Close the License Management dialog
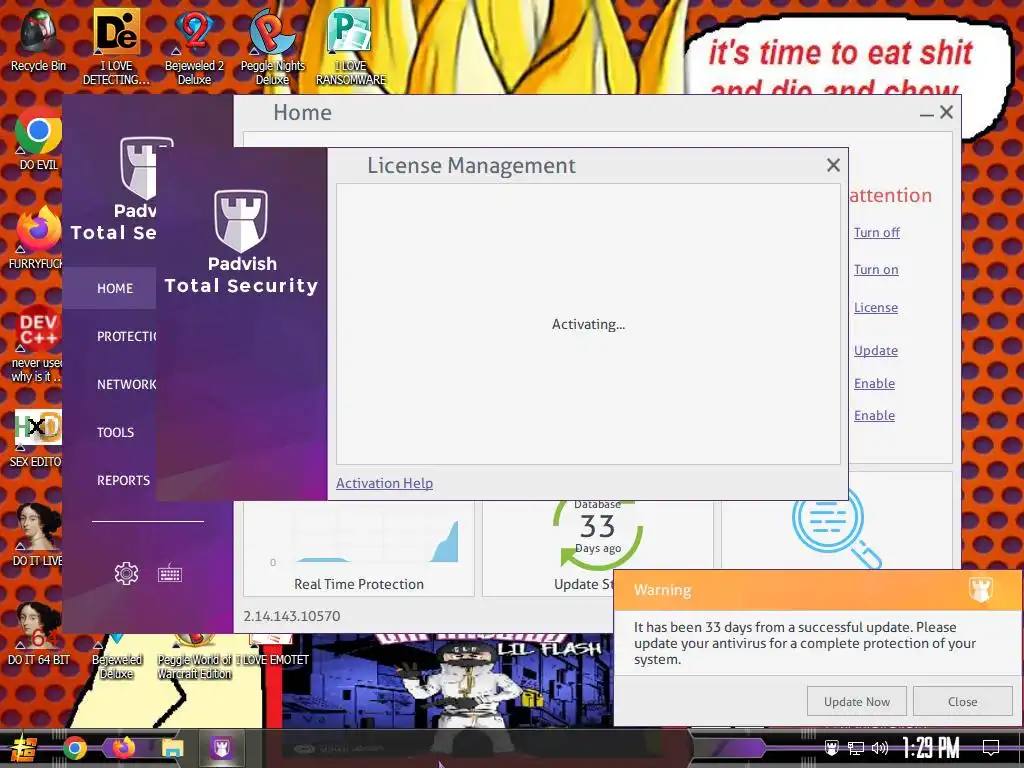 pos(833,165)
